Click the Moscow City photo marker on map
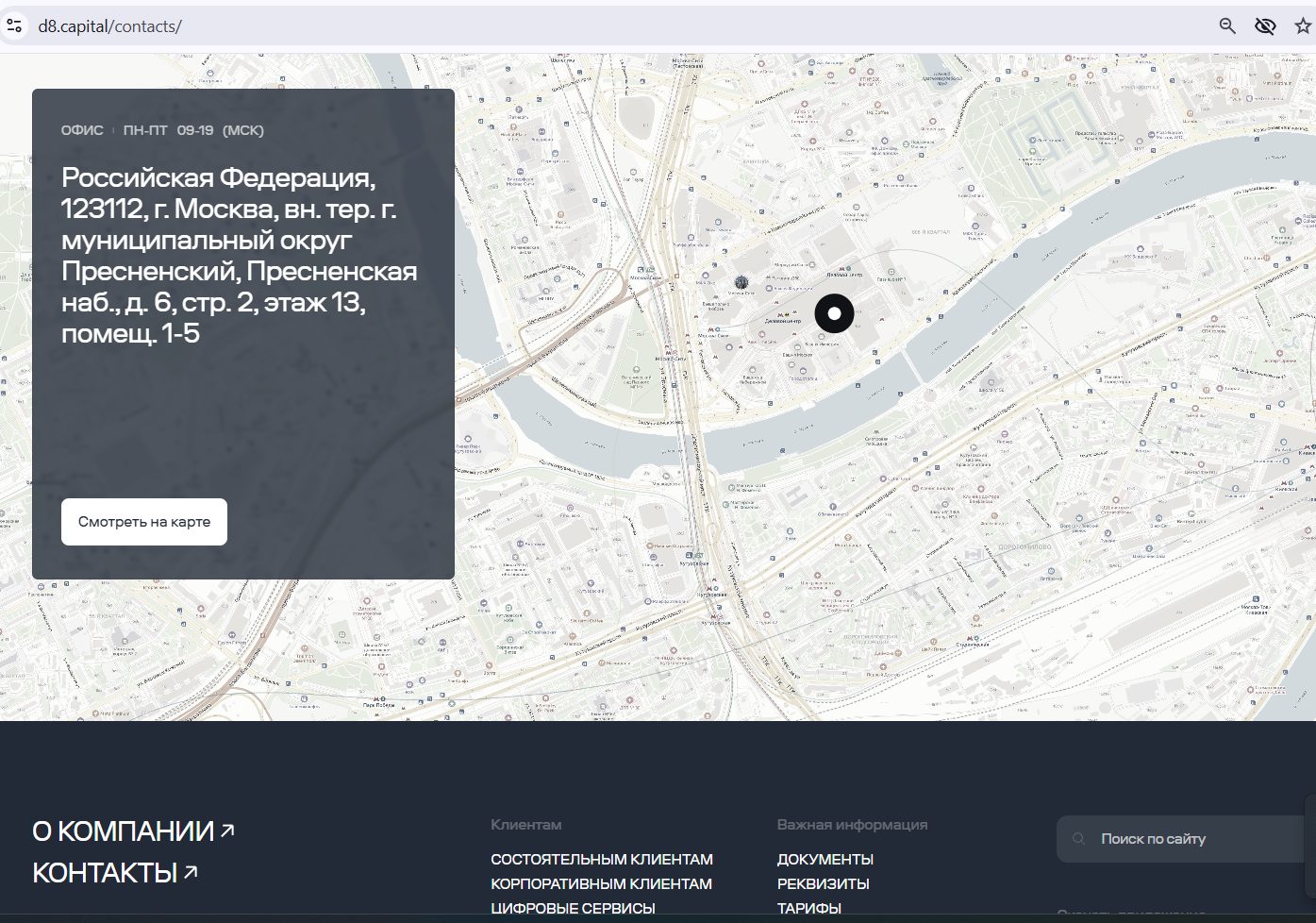Screen dimensions: 1316x923 741,282
